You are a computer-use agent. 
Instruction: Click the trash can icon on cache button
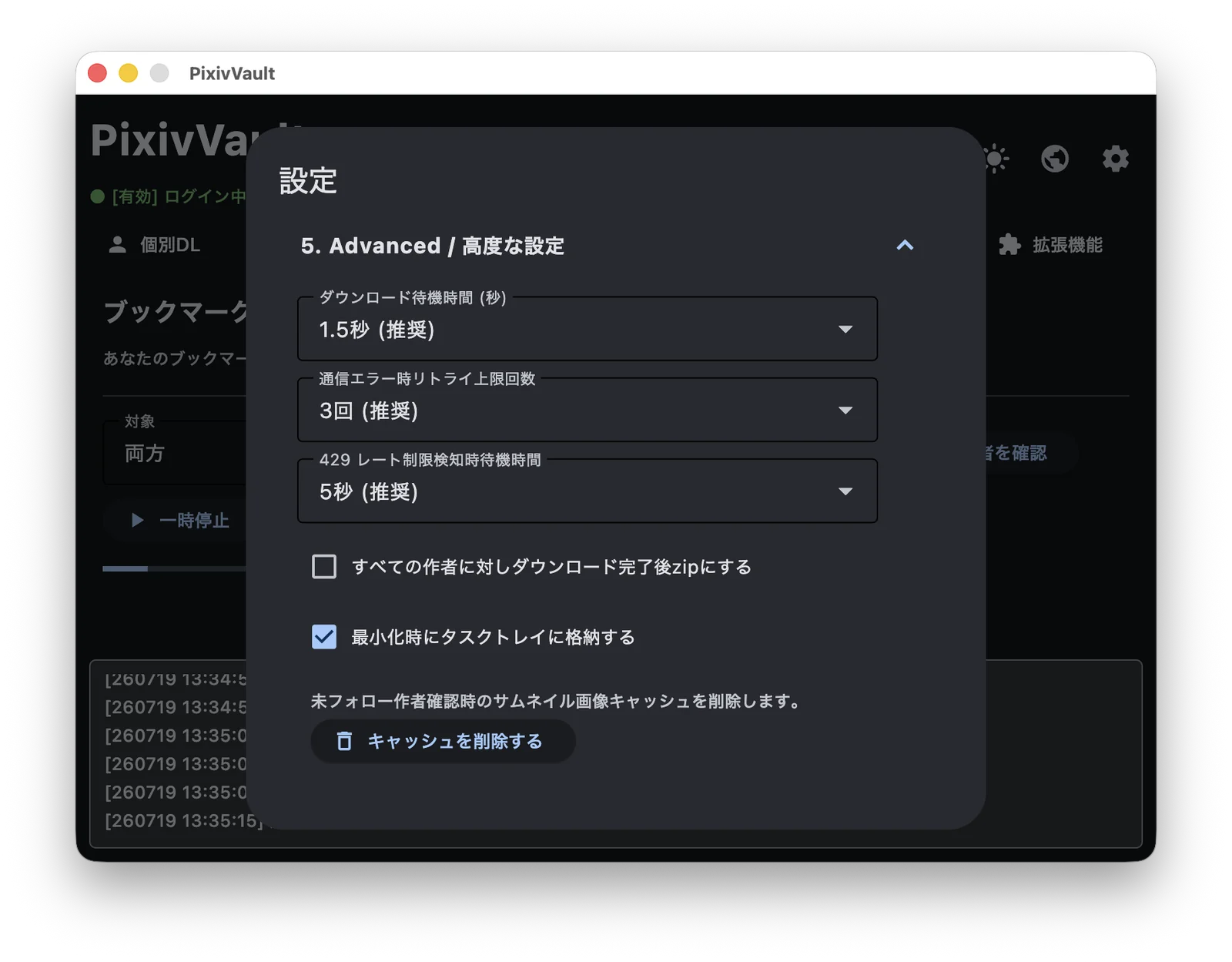[344, 741]
